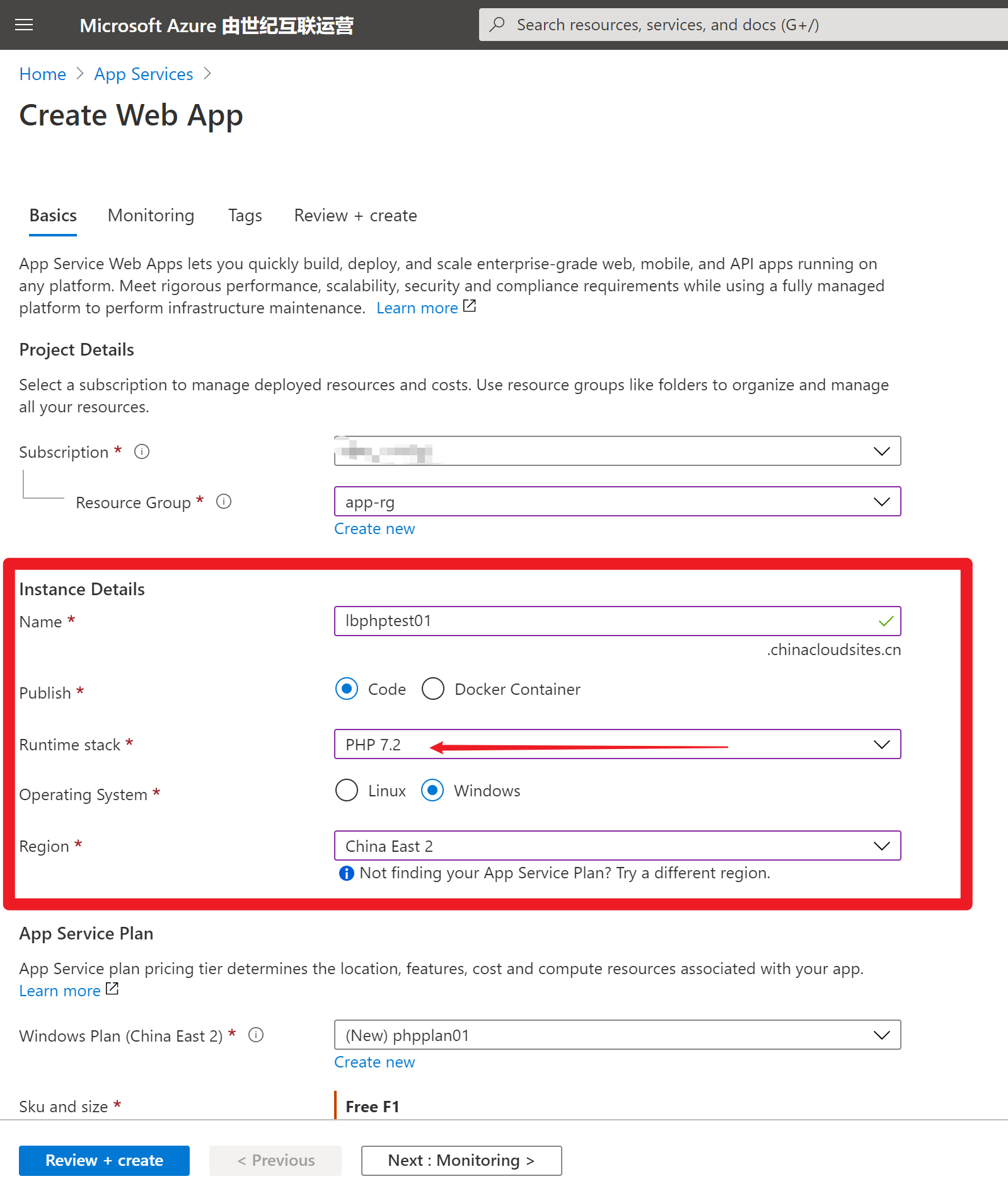This screenshot has height=1186, width=1008.
Task: Open the Region dropdown
Action: click(881, 846)
